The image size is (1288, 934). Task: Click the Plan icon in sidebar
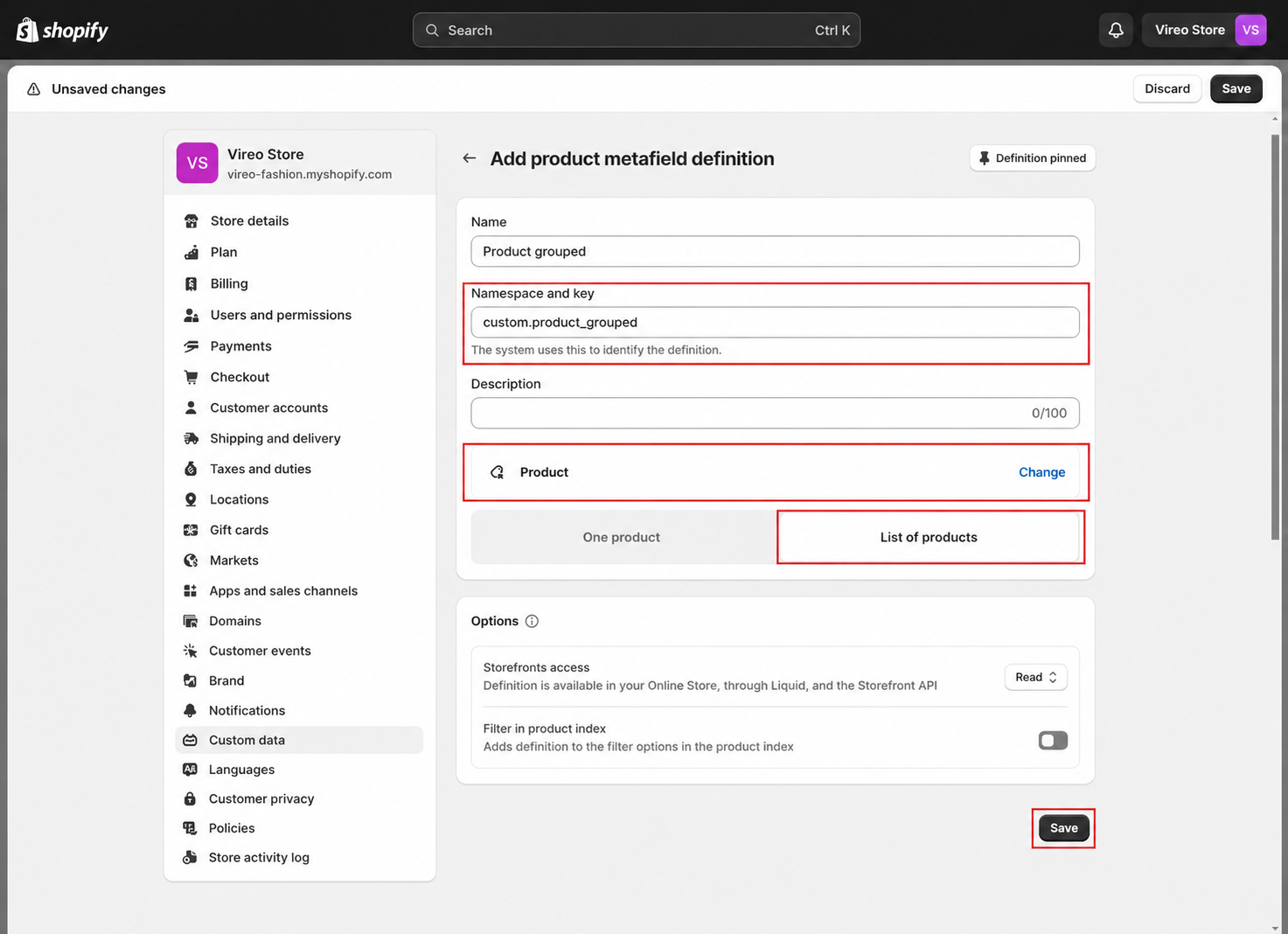pyautogui.click(x=191, y=253)
